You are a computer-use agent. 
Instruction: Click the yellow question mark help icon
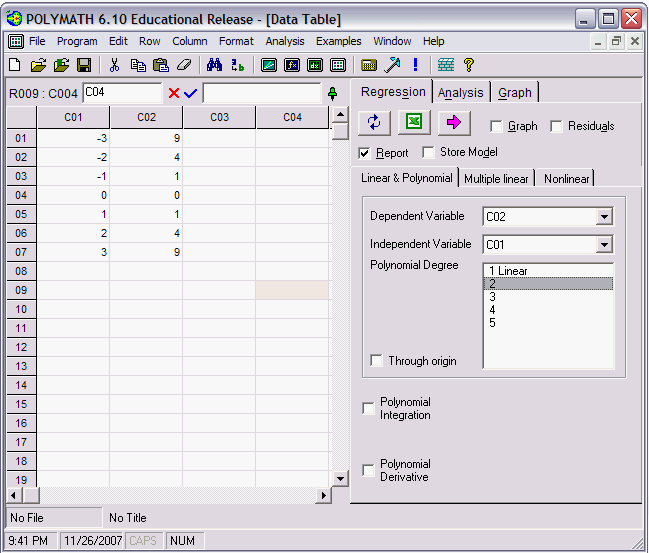tap(468, 65)
